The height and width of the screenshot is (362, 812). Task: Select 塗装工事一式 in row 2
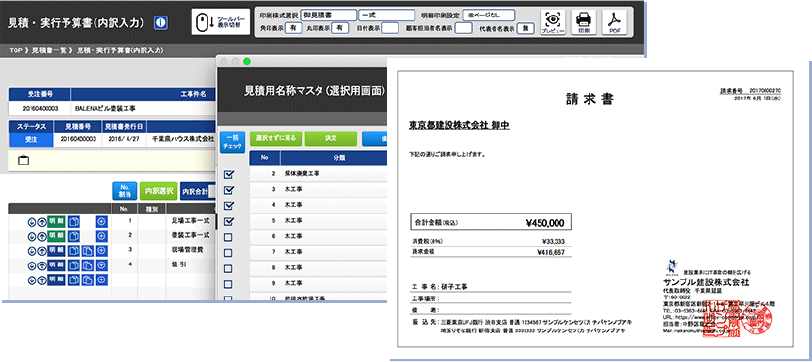[190, 236]
